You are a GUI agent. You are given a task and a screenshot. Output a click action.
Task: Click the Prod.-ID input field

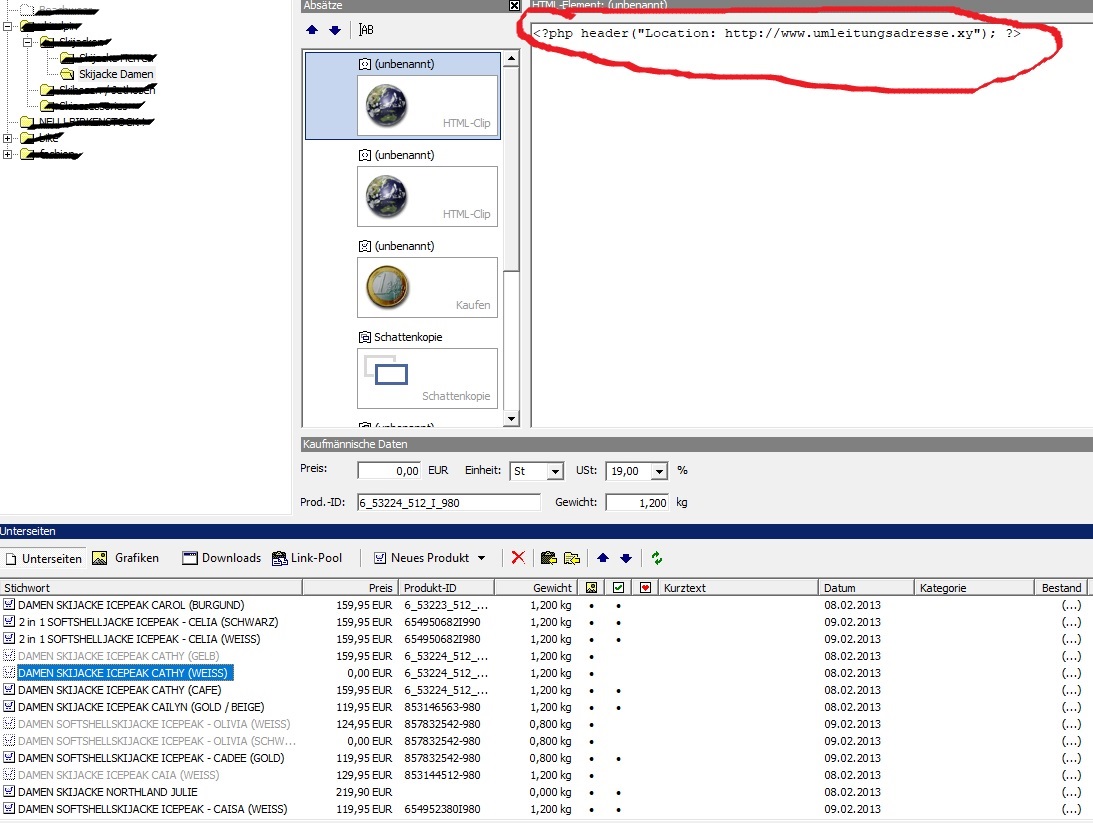pos(448,503)
